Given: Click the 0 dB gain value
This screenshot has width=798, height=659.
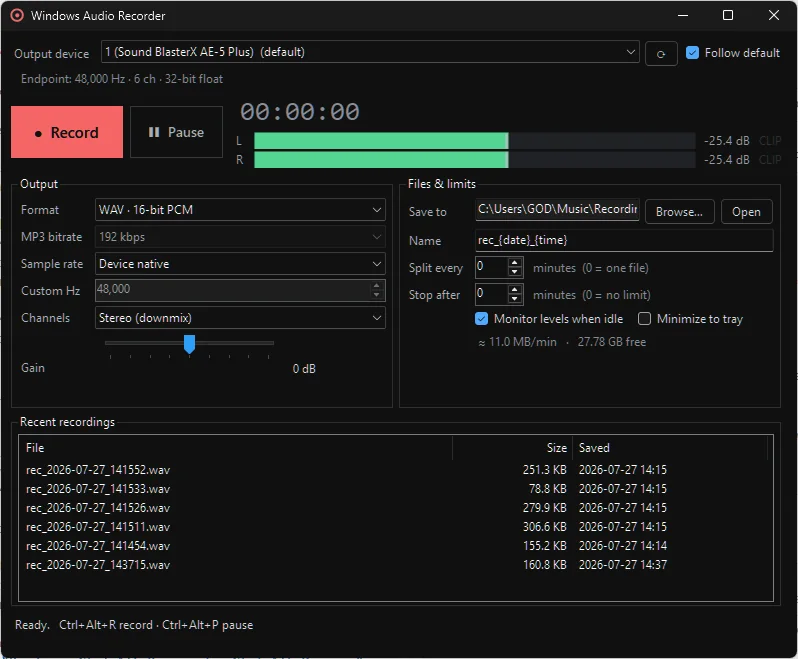Looking at the screenshot, I should (304, 369).
